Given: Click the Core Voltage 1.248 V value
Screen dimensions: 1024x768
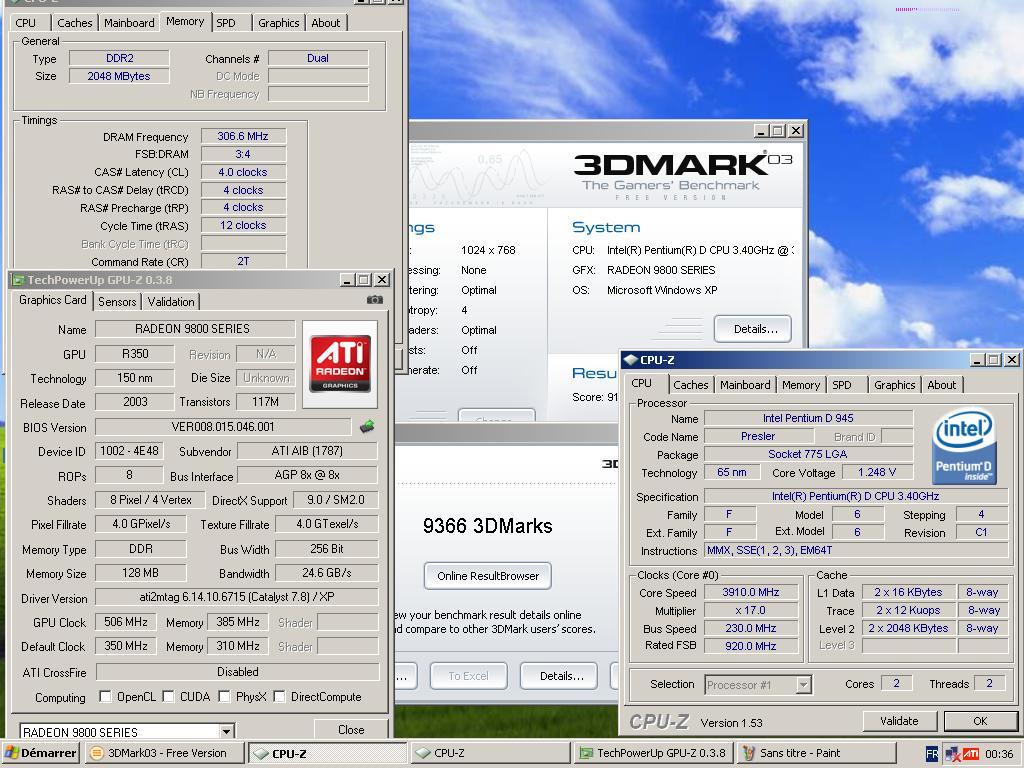Looking at the screenshot, I should point(876,472).
